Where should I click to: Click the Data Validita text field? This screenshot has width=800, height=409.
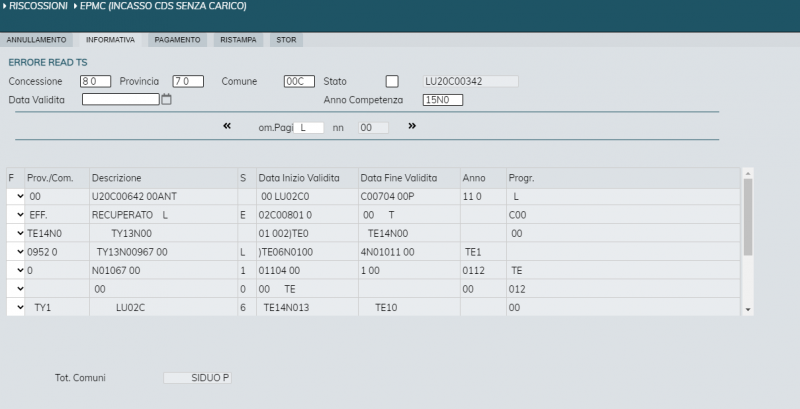coord(120,100)
